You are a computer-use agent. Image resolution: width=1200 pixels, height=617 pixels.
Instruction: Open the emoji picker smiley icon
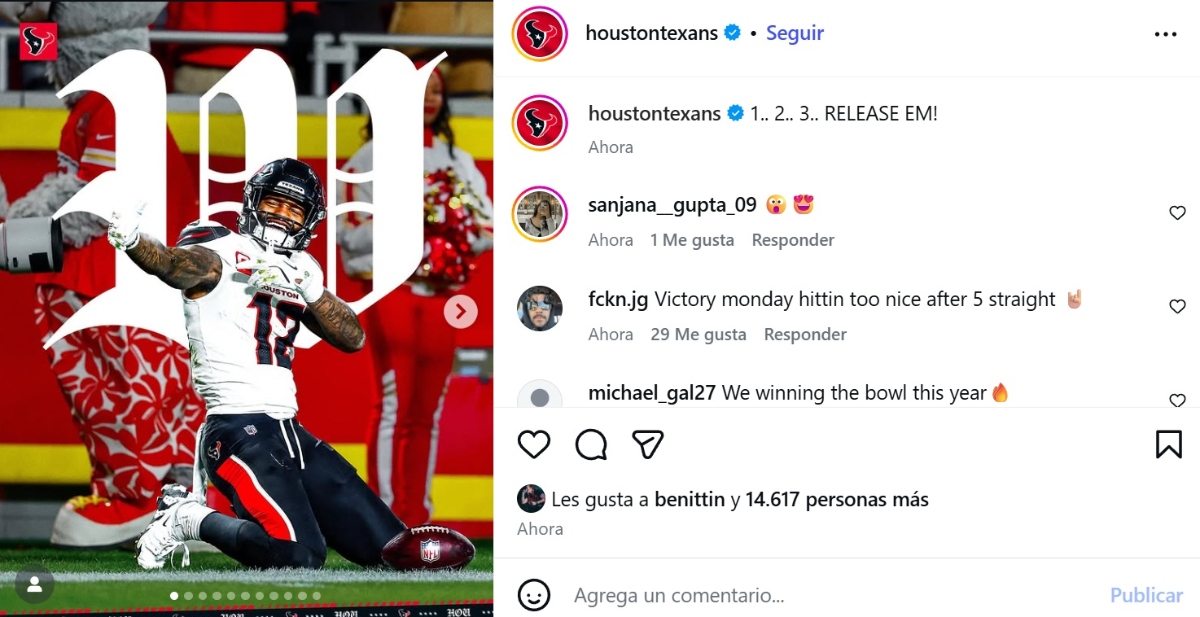point(534,595)
